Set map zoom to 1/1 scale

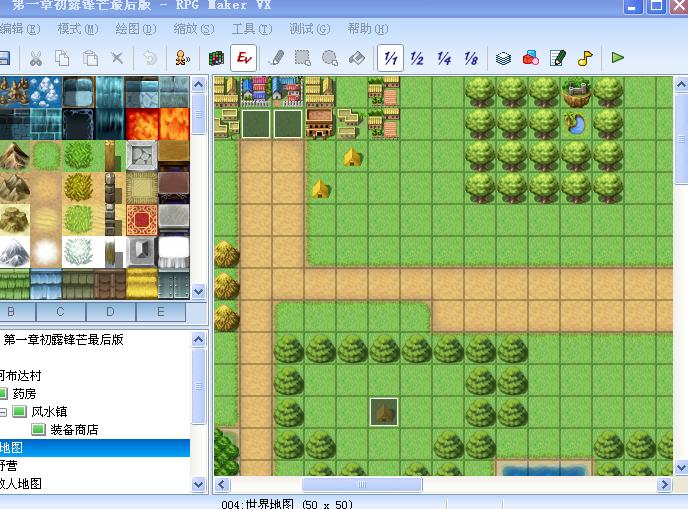[x=391, y=58]
